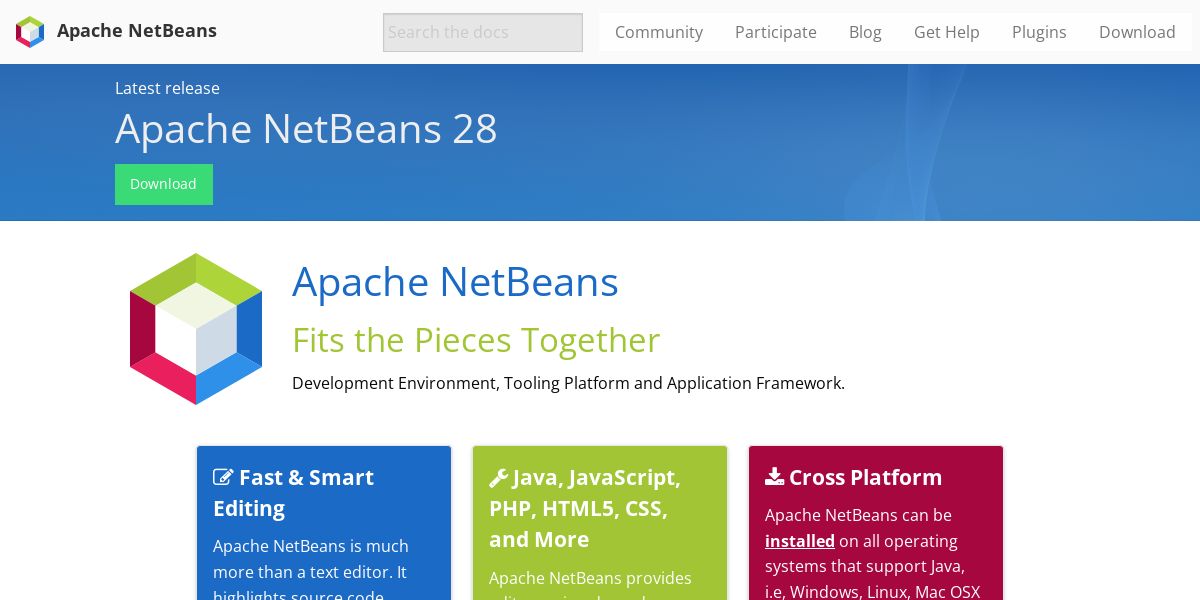Click the green Download button in banner
Viewport: 1200px width, 600px height.
164,184
